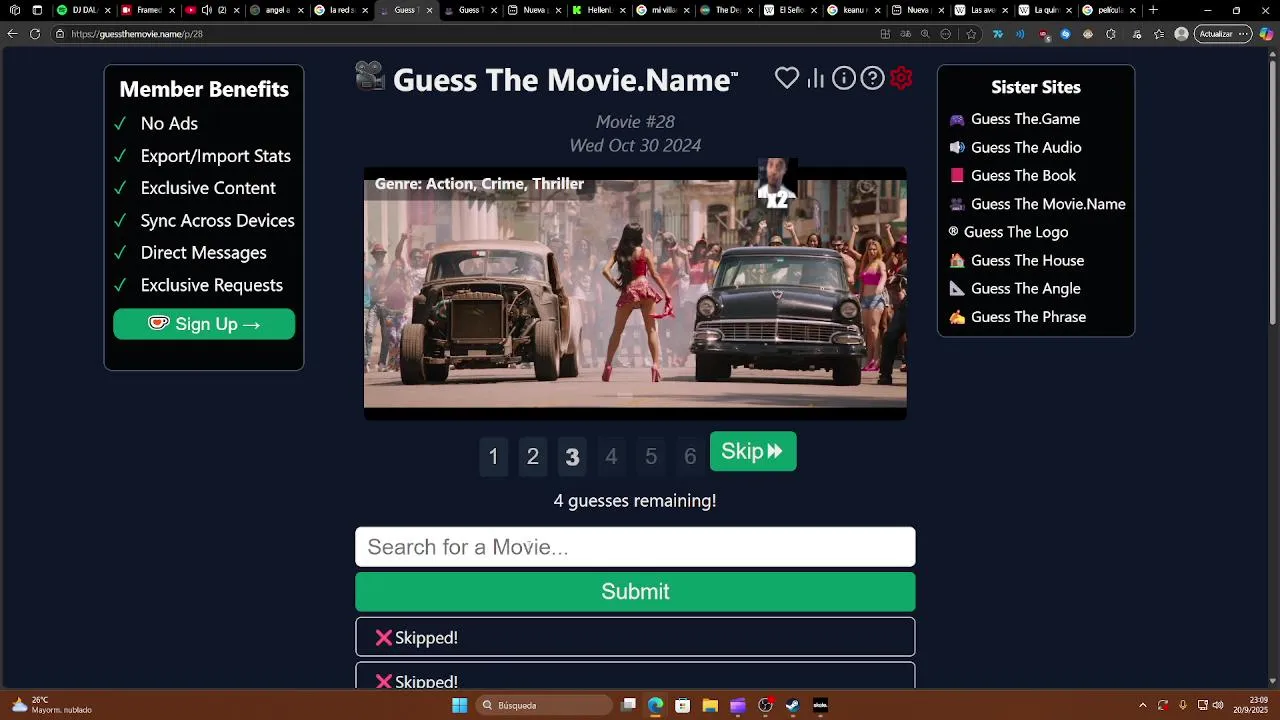Screen dimensions: 1280x720
Task: Open new browser tab with plus
Action: coord(1153,10)
